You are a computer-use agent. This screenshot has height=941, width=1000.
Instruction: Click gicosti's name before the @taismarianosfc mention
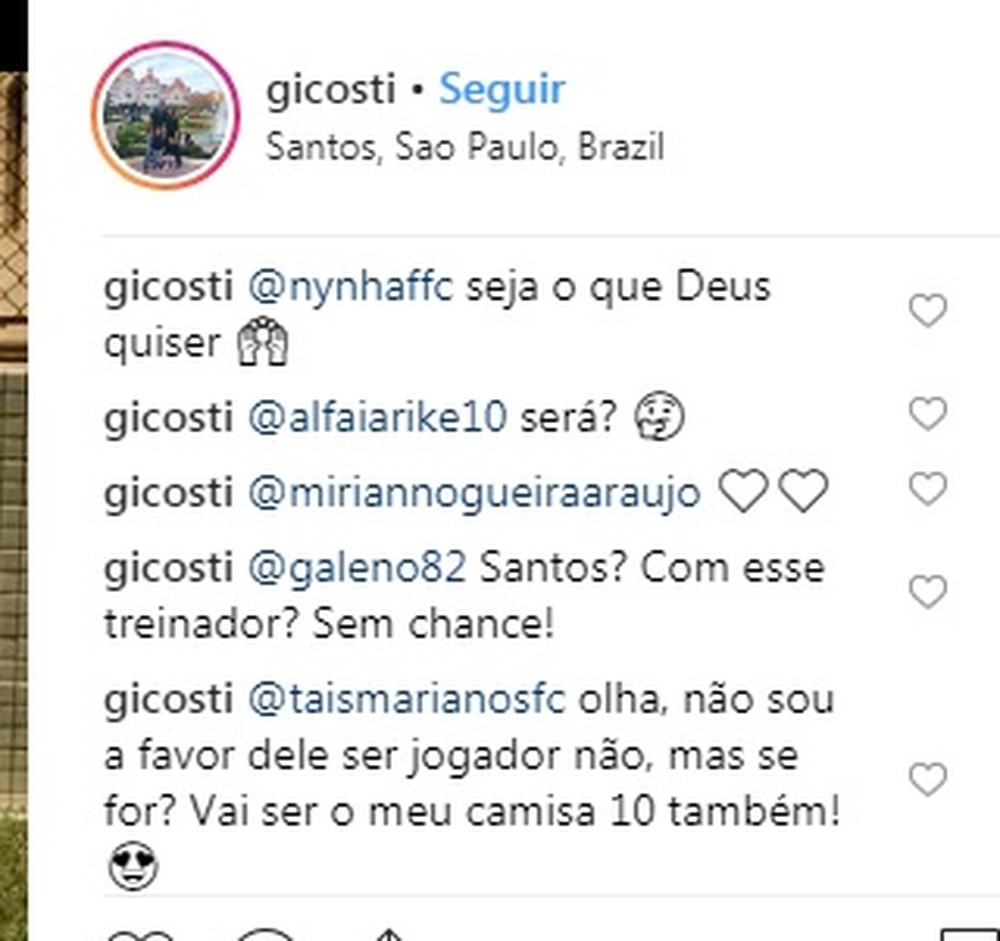(169, 700)
